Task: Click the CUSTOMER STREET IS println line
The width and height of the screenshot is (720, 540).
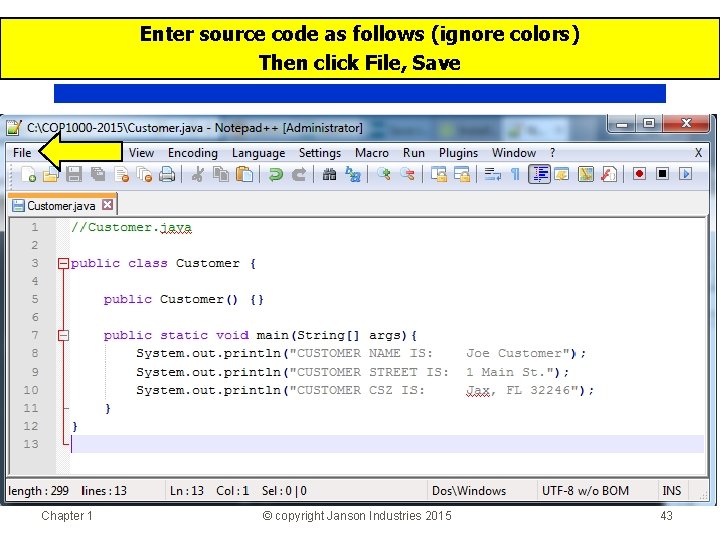Action: click(353, 372)
